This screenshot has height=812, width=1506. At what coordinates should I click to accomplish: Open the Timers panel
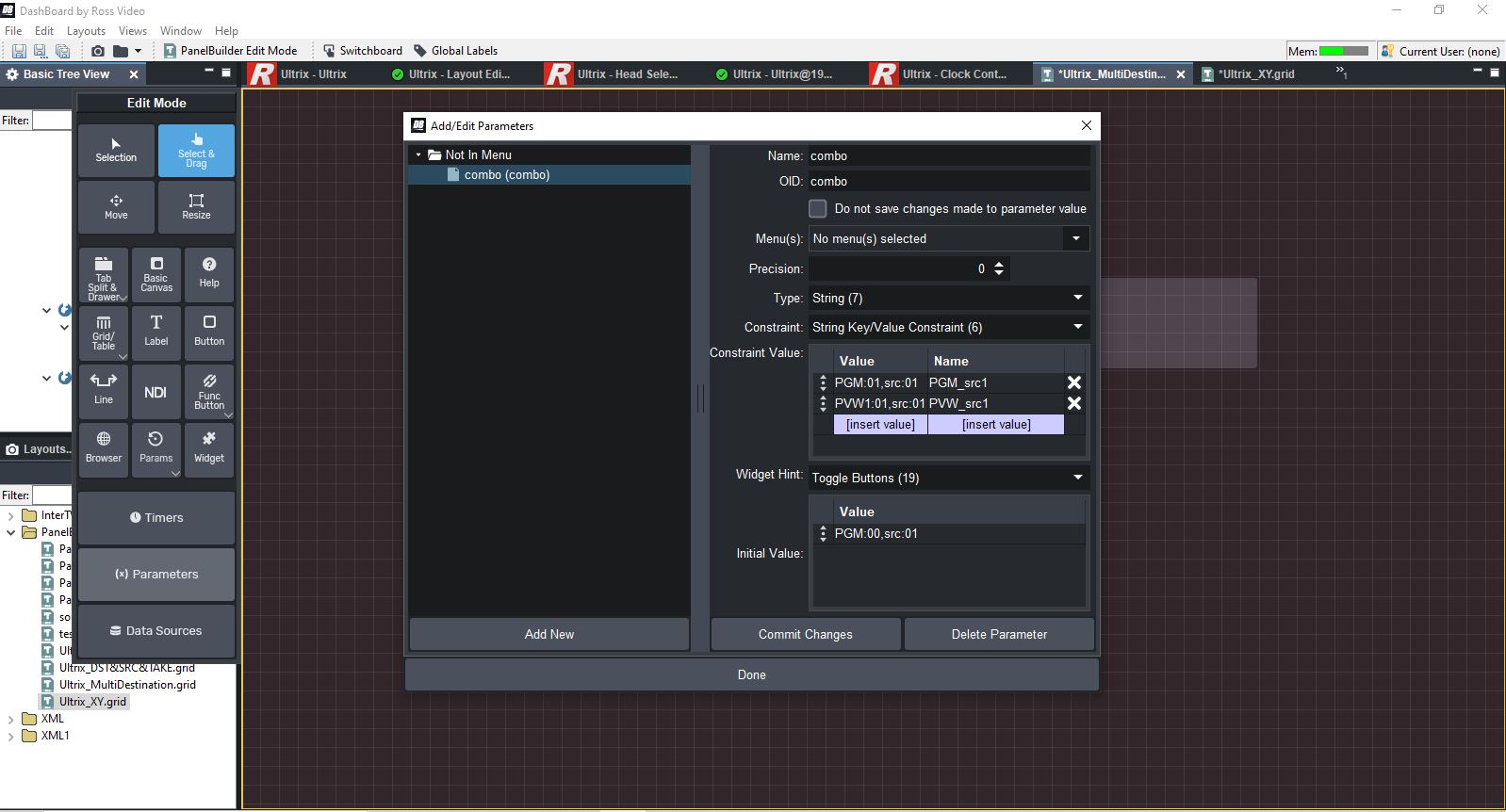[156, 517]
